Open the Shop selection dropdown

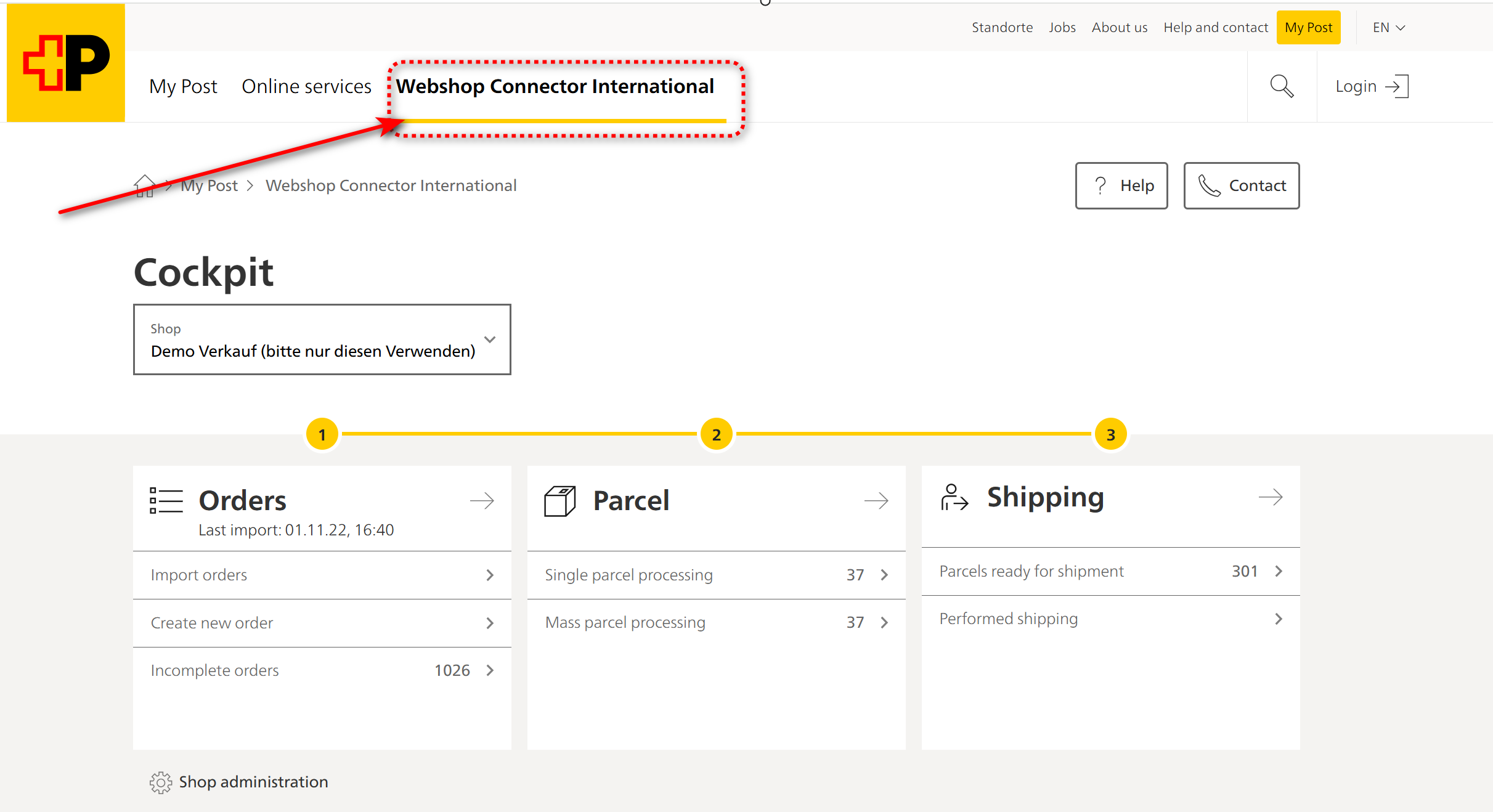coord(322,339)
